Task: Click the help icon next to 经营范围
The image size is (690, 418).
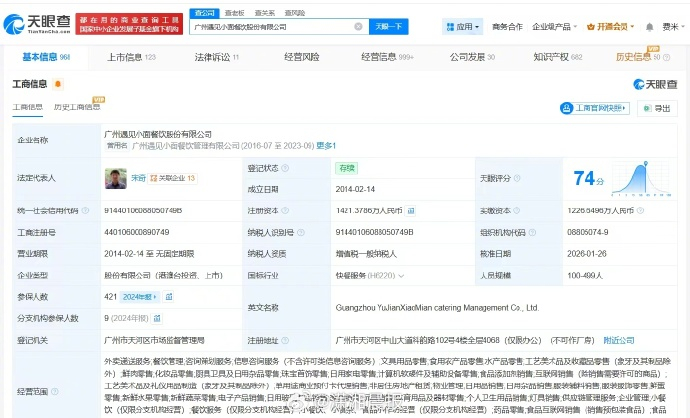Action: [x=55, y=391]
